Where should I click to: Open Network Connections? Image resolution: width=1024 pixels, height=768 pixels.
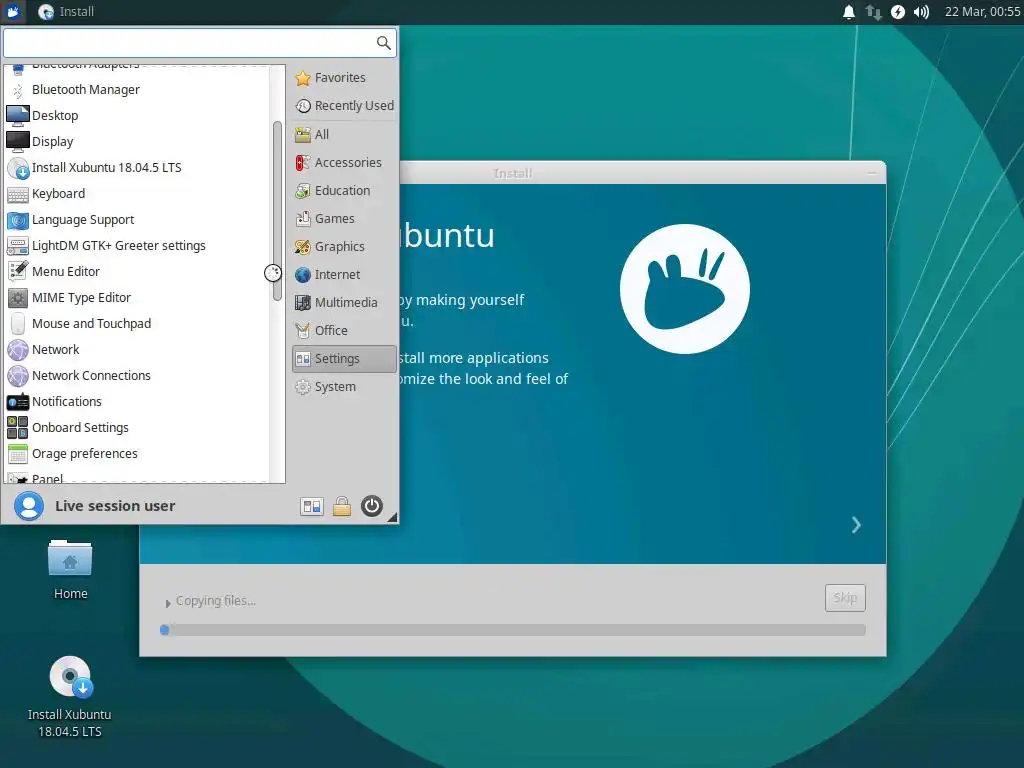point(137,376)
